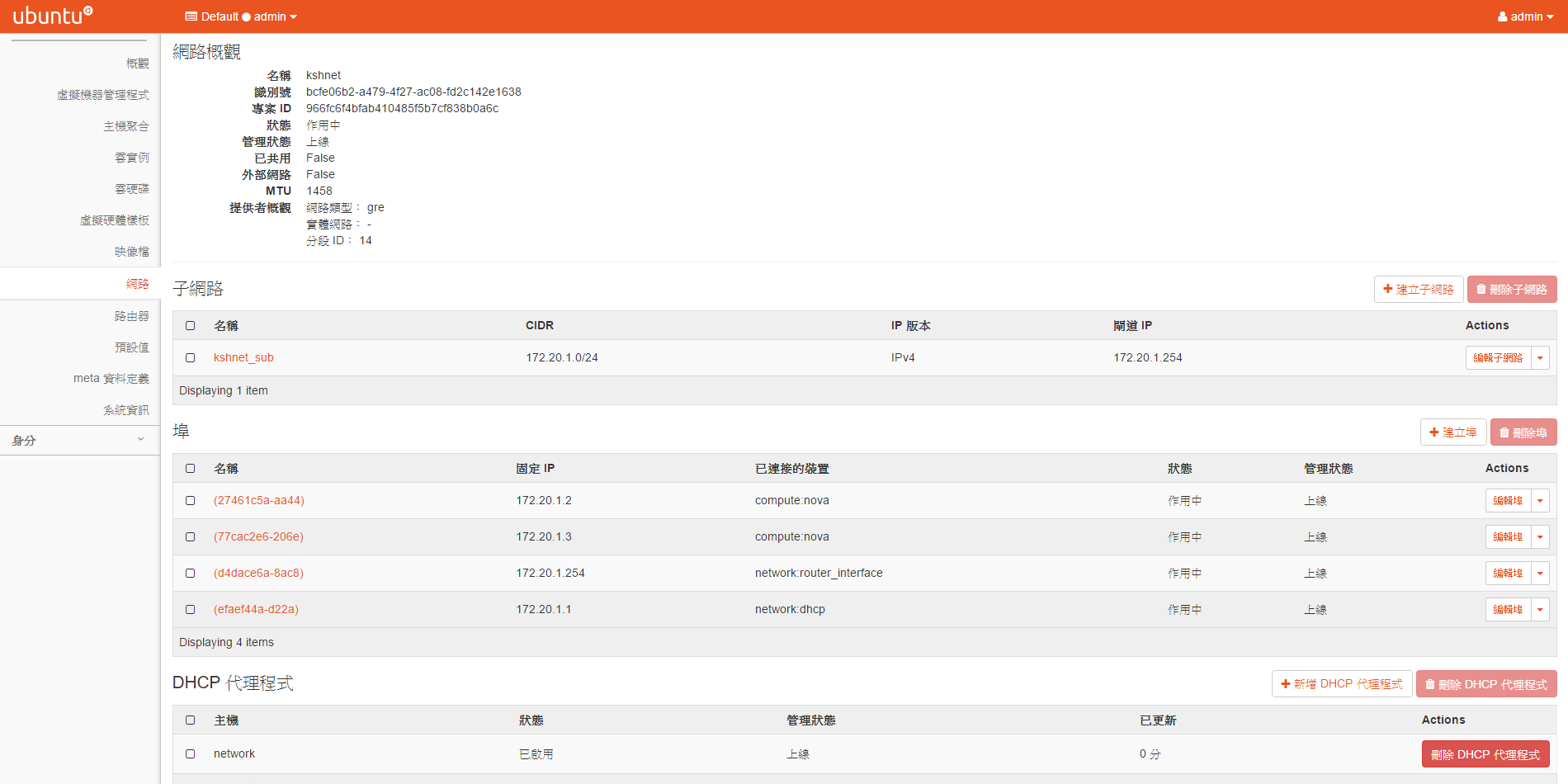The width and height of the screenshot is (1568, 784).
Task: Click trash icon in header delete DHCP agent
Action: pos(1430,684)
